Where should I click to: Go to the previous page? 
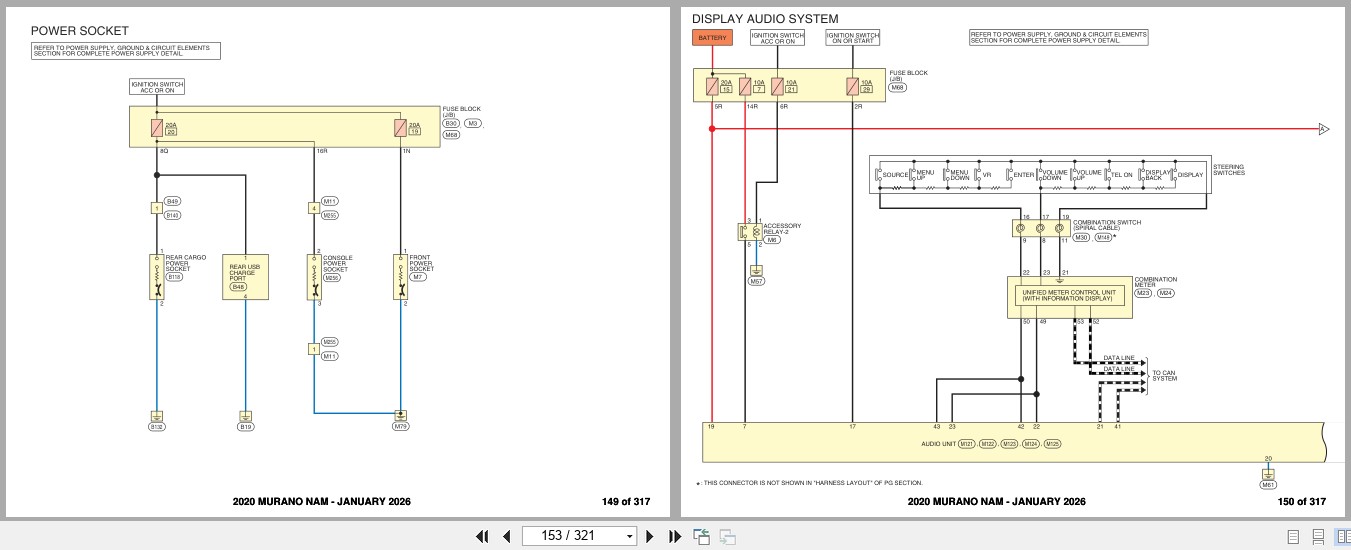[506, 536]
